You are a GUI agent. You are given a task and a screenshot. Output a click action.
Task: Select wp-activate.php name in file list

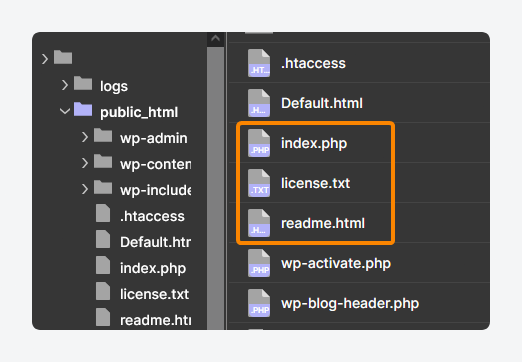pos(336,263)
